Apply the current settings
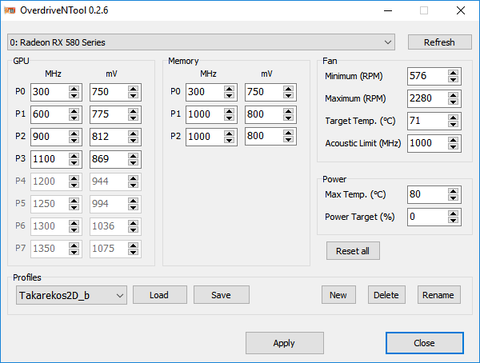This screenshot has width=480, height=363. pos(284,343)
